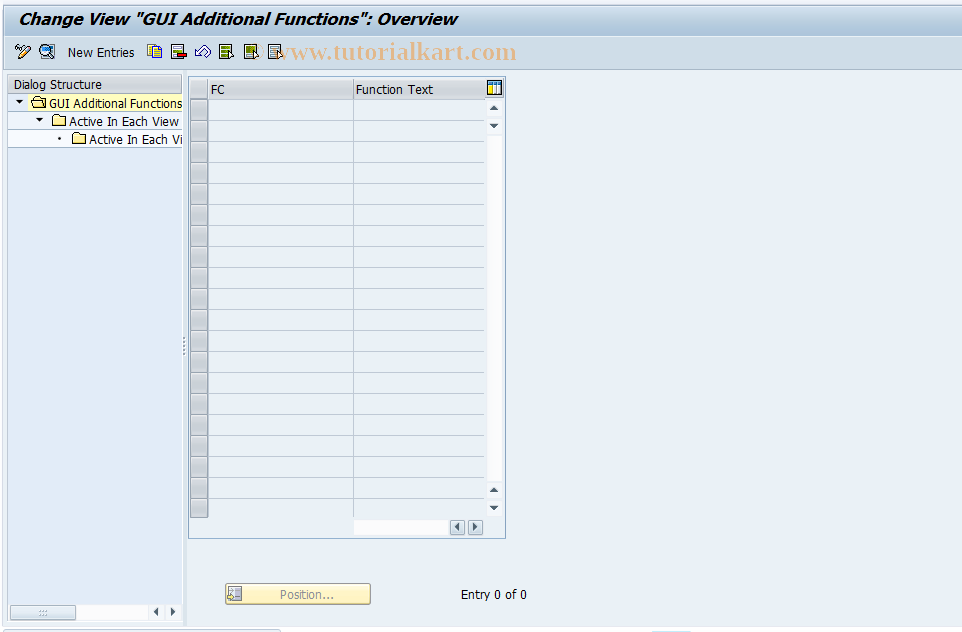The height and width of the screenshot is (632, 962).
Task: Click New Entries button
Action: click(101, 53)
